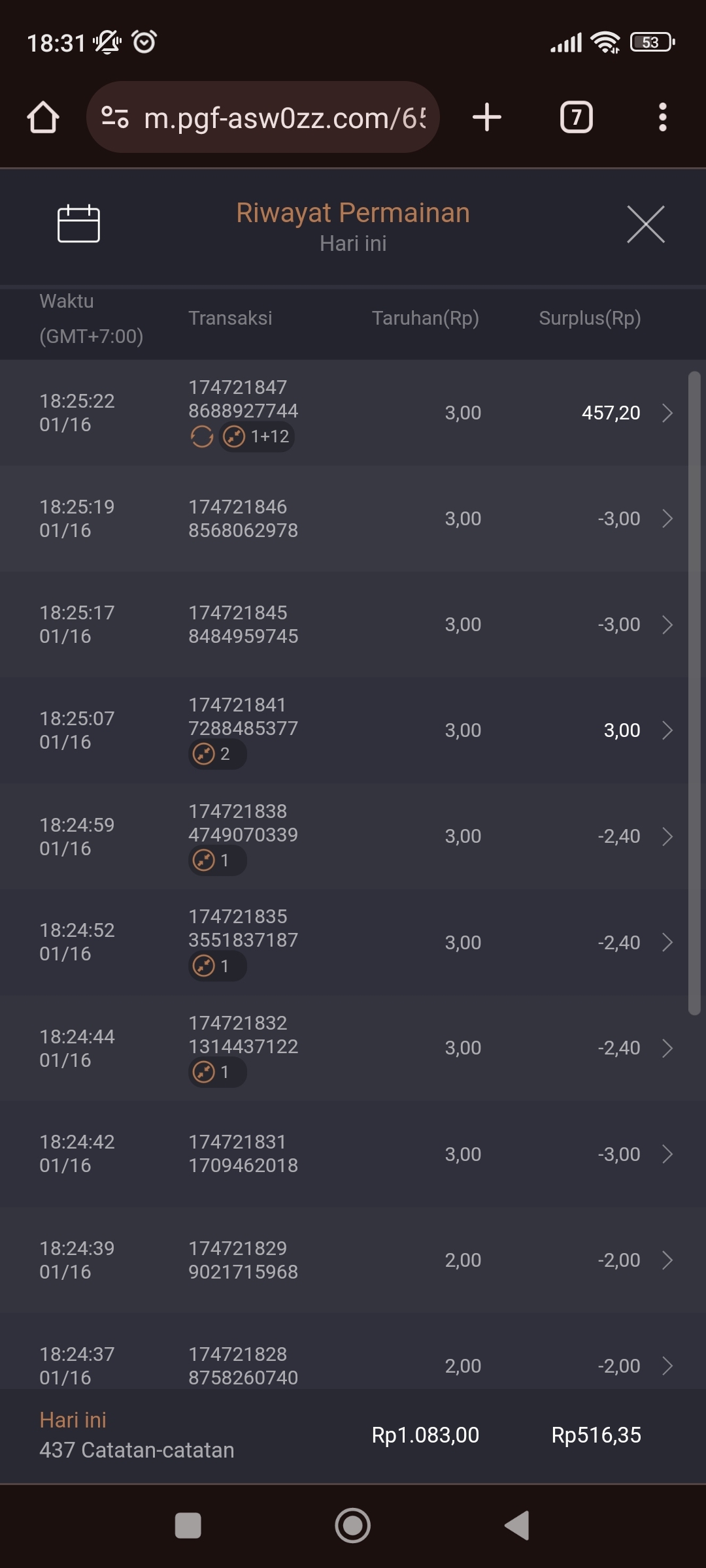Click the history list scrollbar
The width and height of the screenshot is (706, 1568).
tap(694, 693)
